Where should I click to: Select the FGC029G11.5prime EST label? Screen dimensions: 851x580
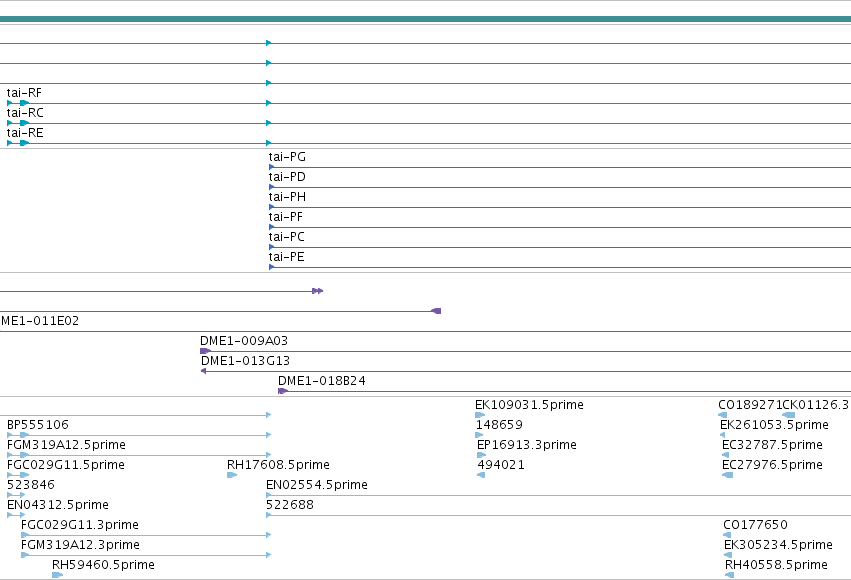pyautogui.click(x=66, y=465)
